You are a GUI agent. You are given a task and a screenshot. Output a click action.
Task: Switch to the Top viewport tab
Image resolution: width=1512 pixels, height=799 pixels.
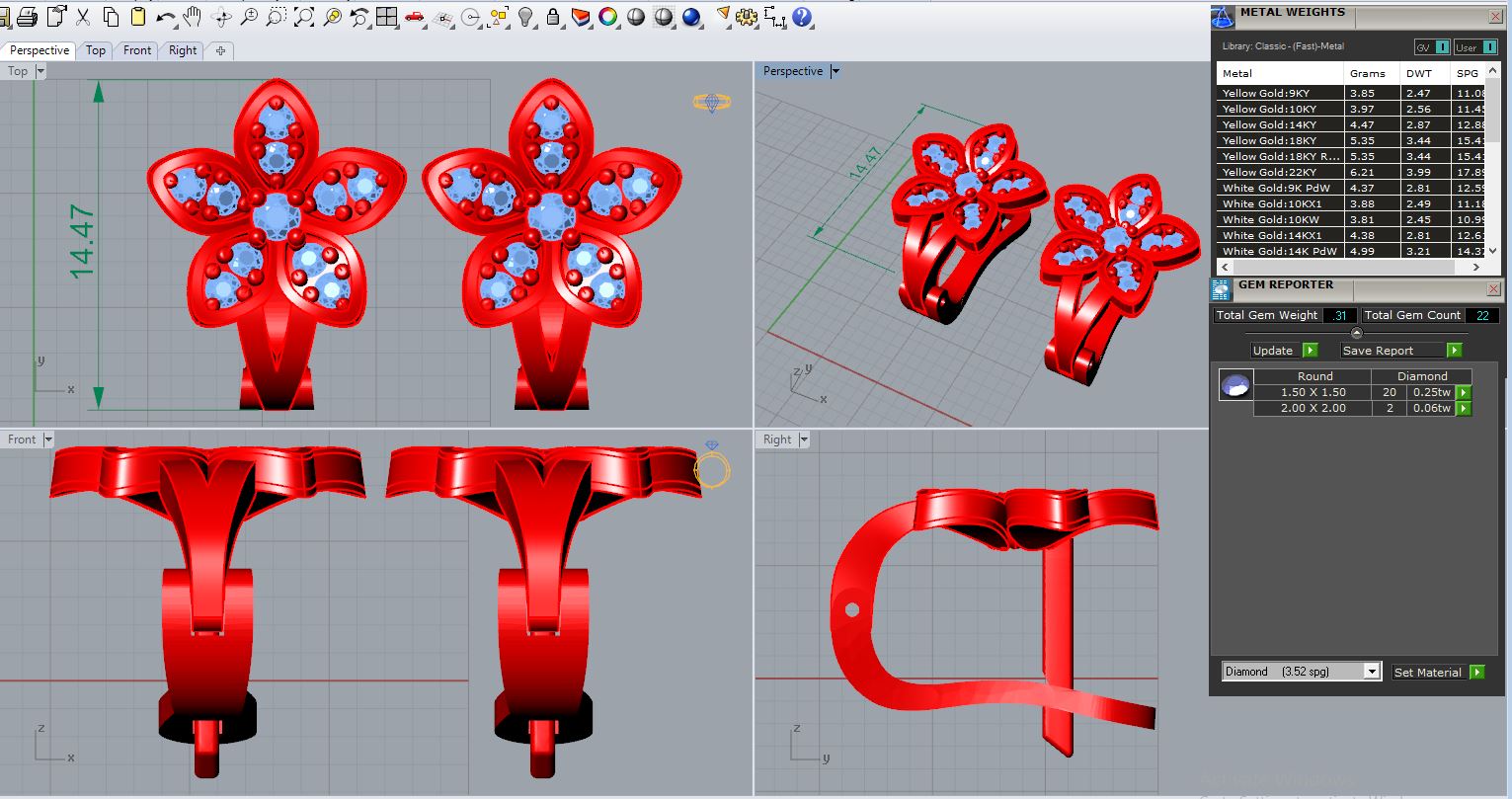[x=96, y=50]
